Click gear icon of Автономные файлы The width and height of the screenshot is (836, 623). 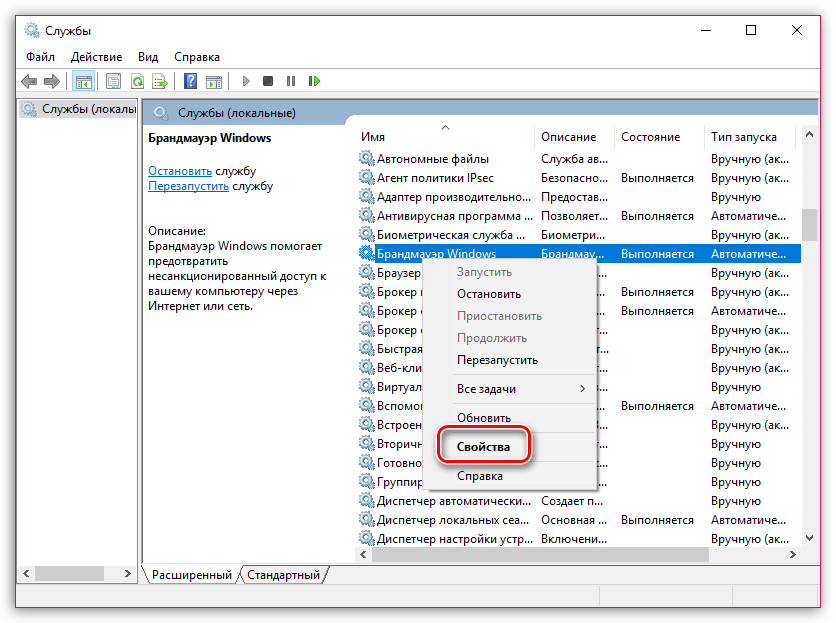(x=366, y=158)
